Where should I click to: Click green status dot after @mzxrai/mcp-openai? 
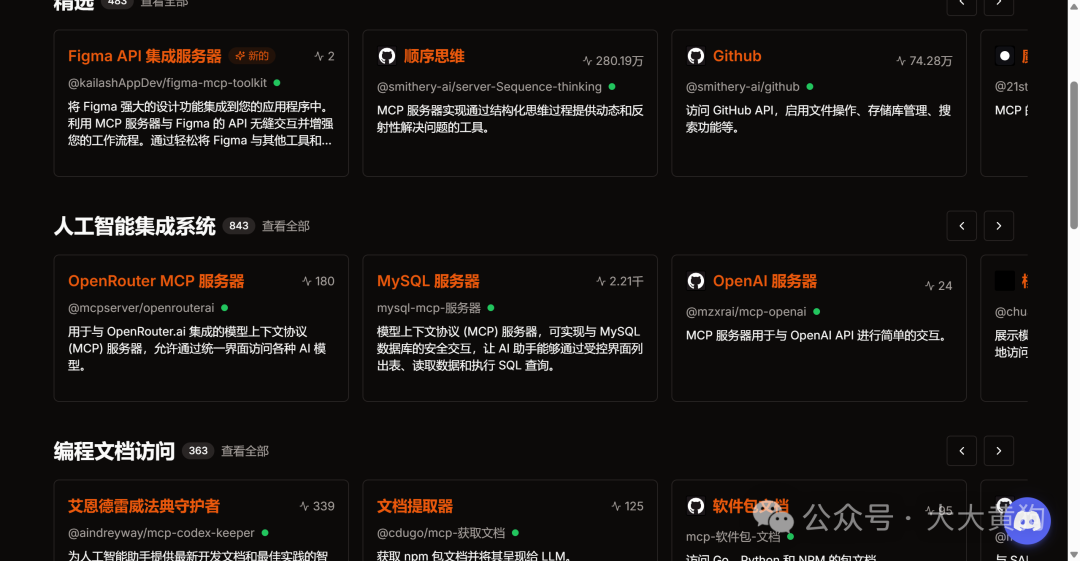click(816, 312)
